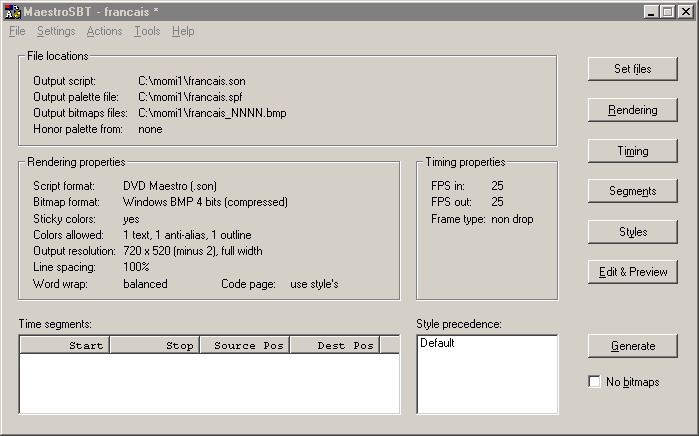
Task: Maximize the MaestroSBT window
Action: [667, 12]
